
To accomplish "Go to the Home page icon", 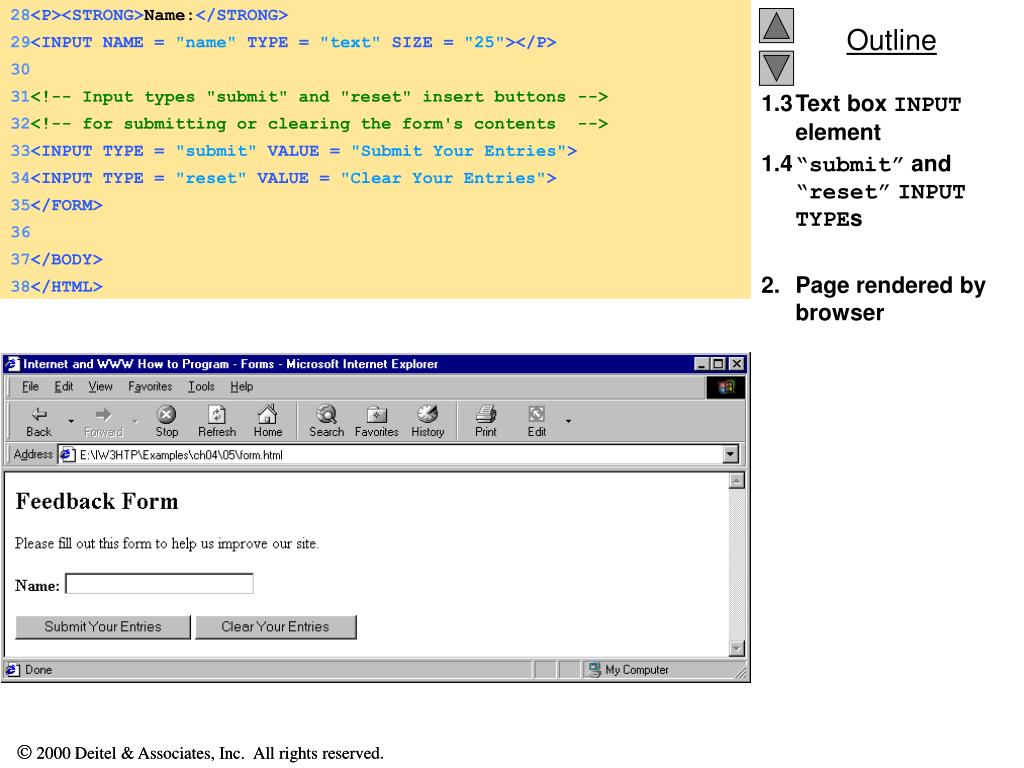I will [x=267, y=414].
